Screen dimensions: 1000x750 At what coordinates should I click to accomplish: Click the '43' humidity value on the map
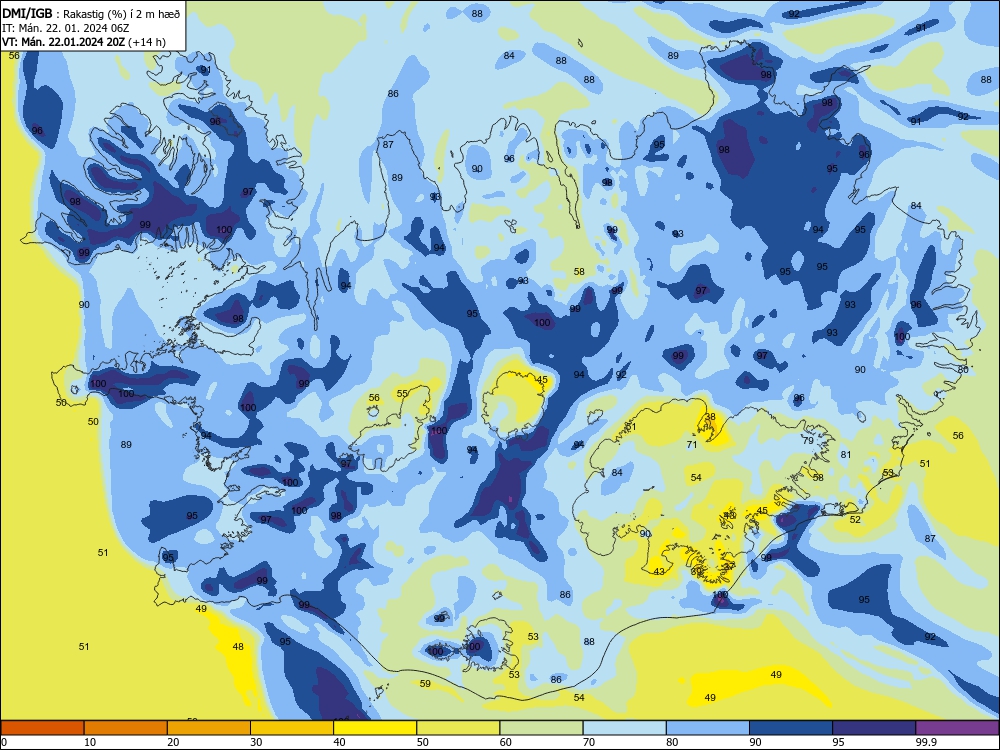(659, 571)
